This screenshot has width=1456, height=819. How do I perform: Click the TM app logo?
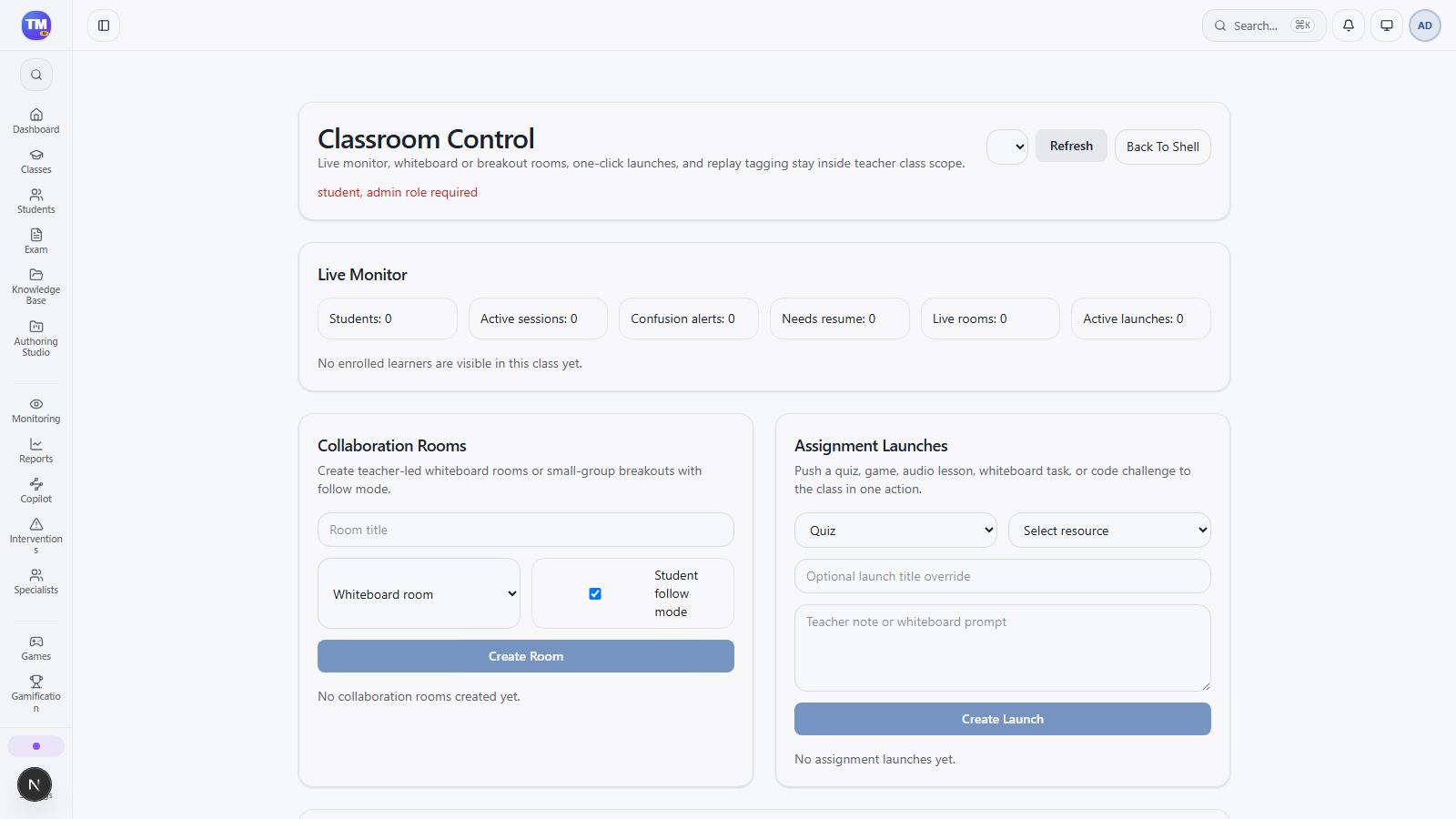tap(36, 25)
